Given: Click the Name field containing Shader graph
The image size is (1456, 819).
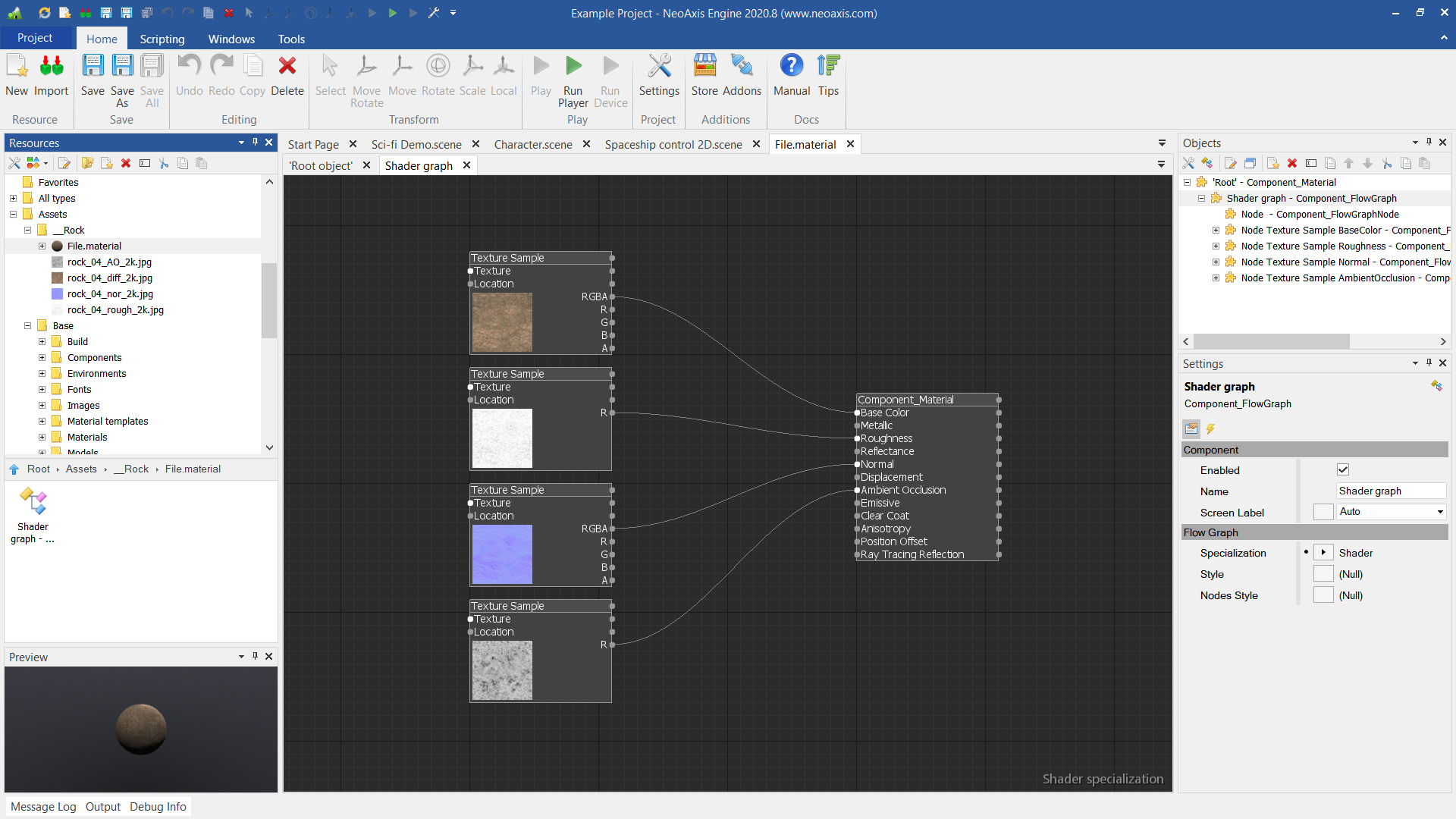Looking at the screenshot, I should (x=1390, y=491).
